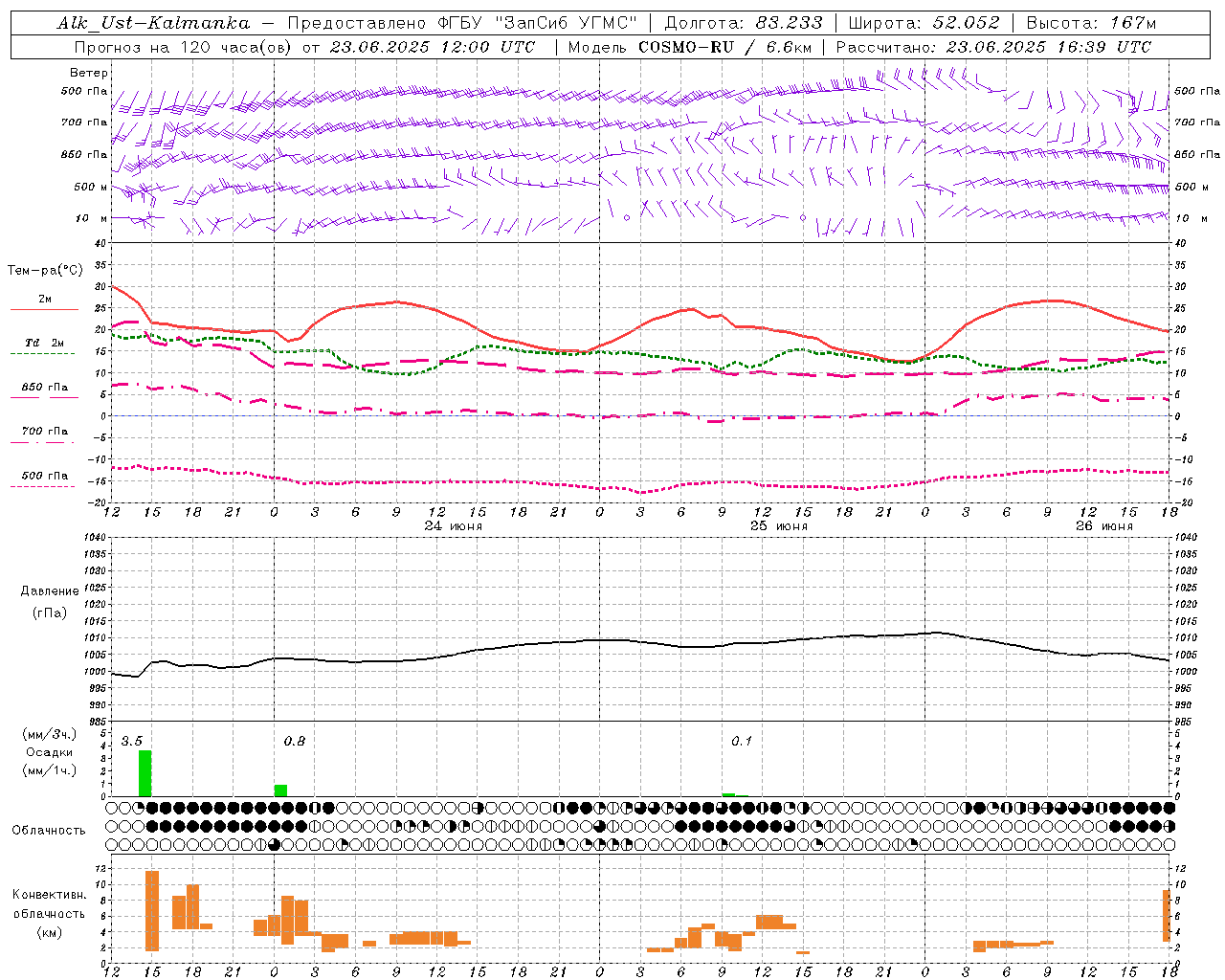Screen dimensions: 1225x980
Task: Click the longitude value 83.233
Action: click(789, 23)
